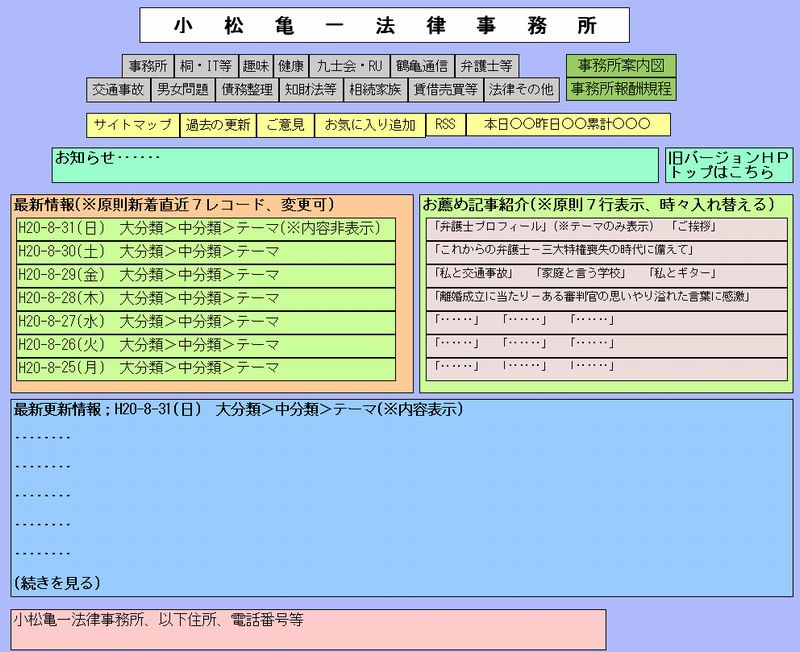This screenshot has height=652, width=800.
Task: Subscribe via the RSS button
Action: click(445, 125)
